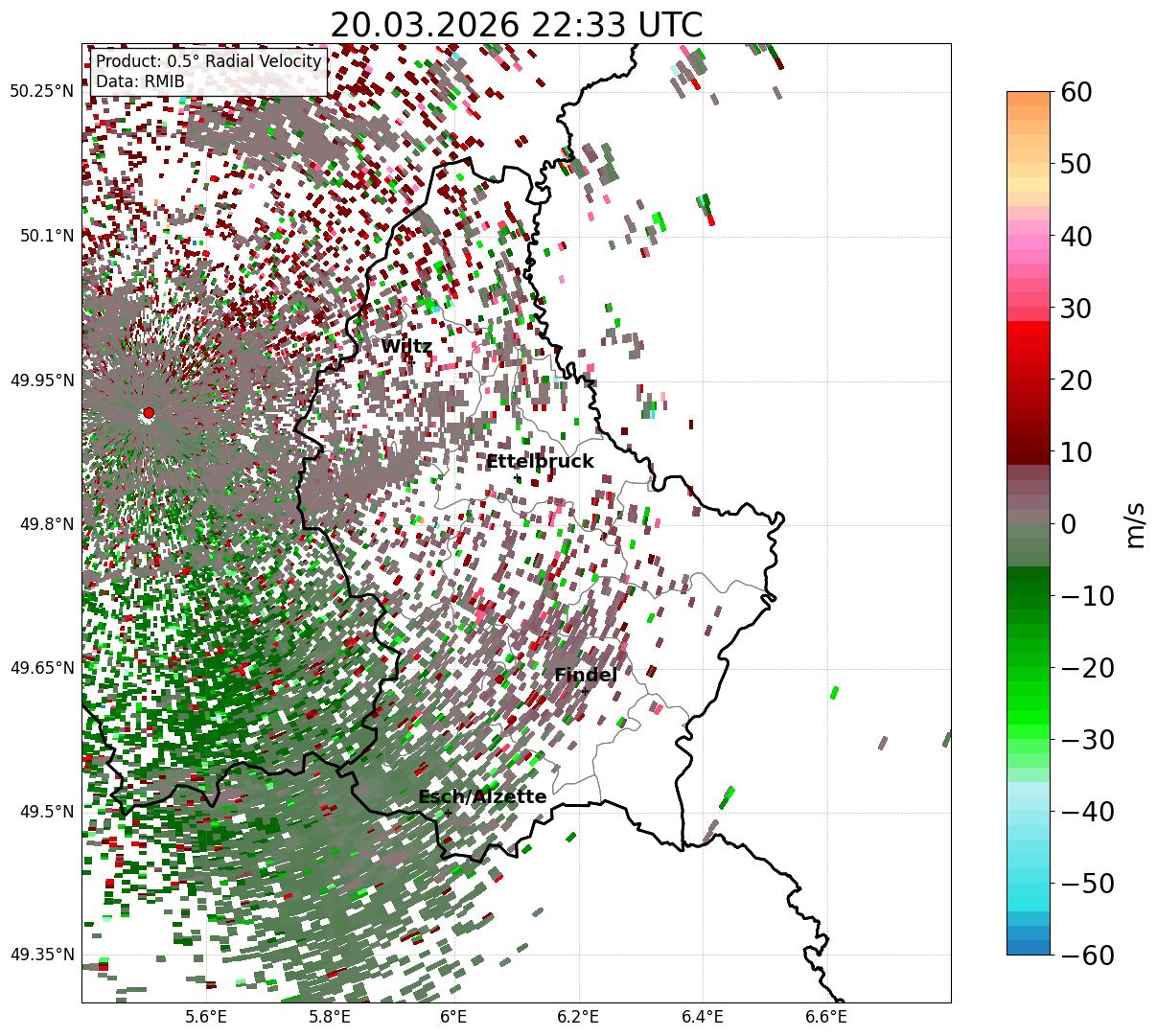
Task: Click the 49.35°N latitude tick label
Action: tap(41, 955)
